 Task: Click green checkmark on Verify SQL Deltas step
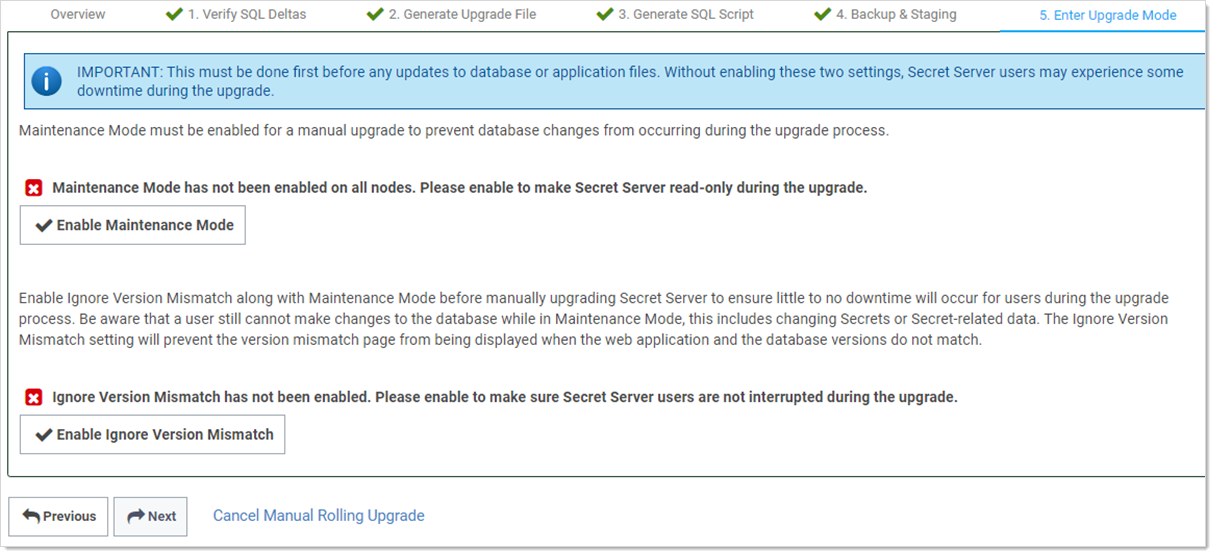click(174, 15)
